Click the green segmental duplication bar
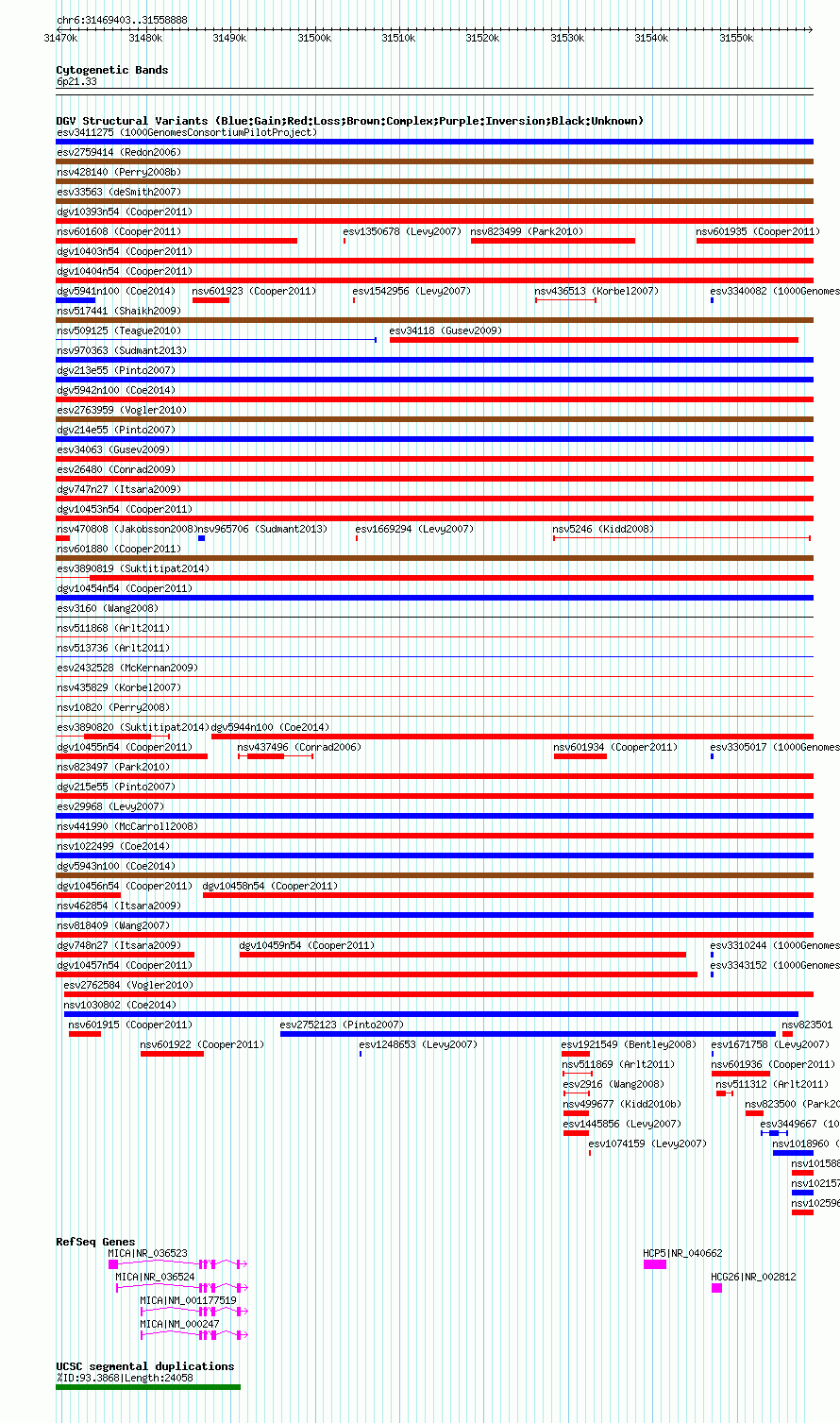 pyautogui.click(x=148, y=1387)
